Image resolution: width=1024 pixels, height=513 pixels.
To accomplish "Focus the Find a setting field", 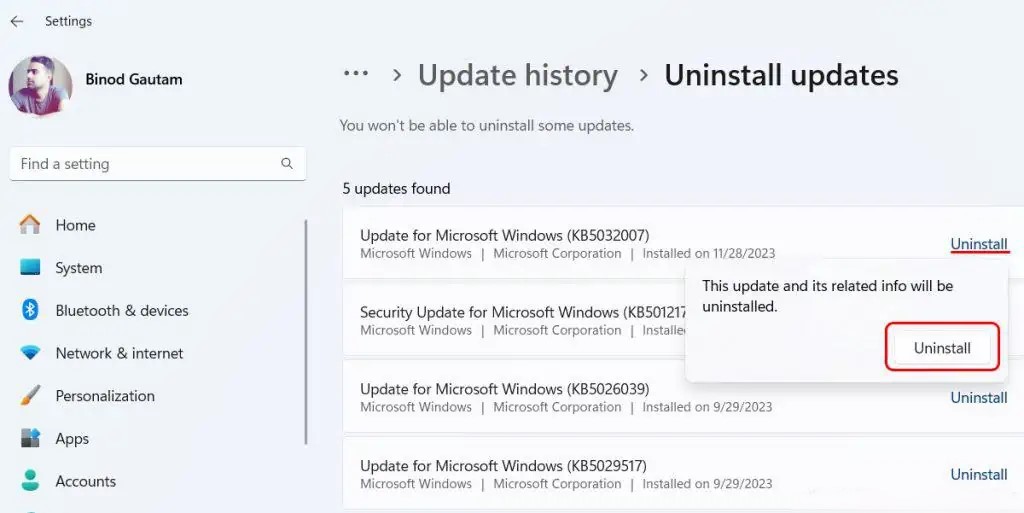I will 158,164.
